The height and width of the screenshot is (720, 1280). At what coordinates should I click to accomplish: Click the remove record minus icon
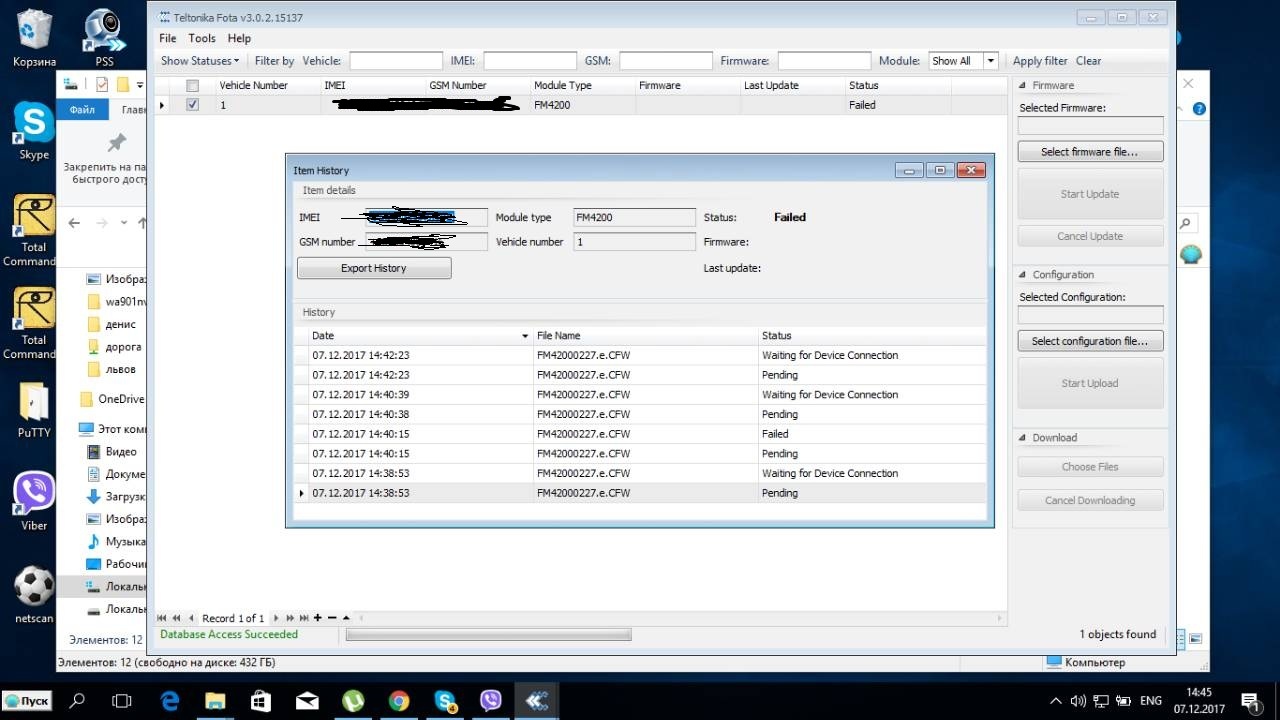coord(332,618)
